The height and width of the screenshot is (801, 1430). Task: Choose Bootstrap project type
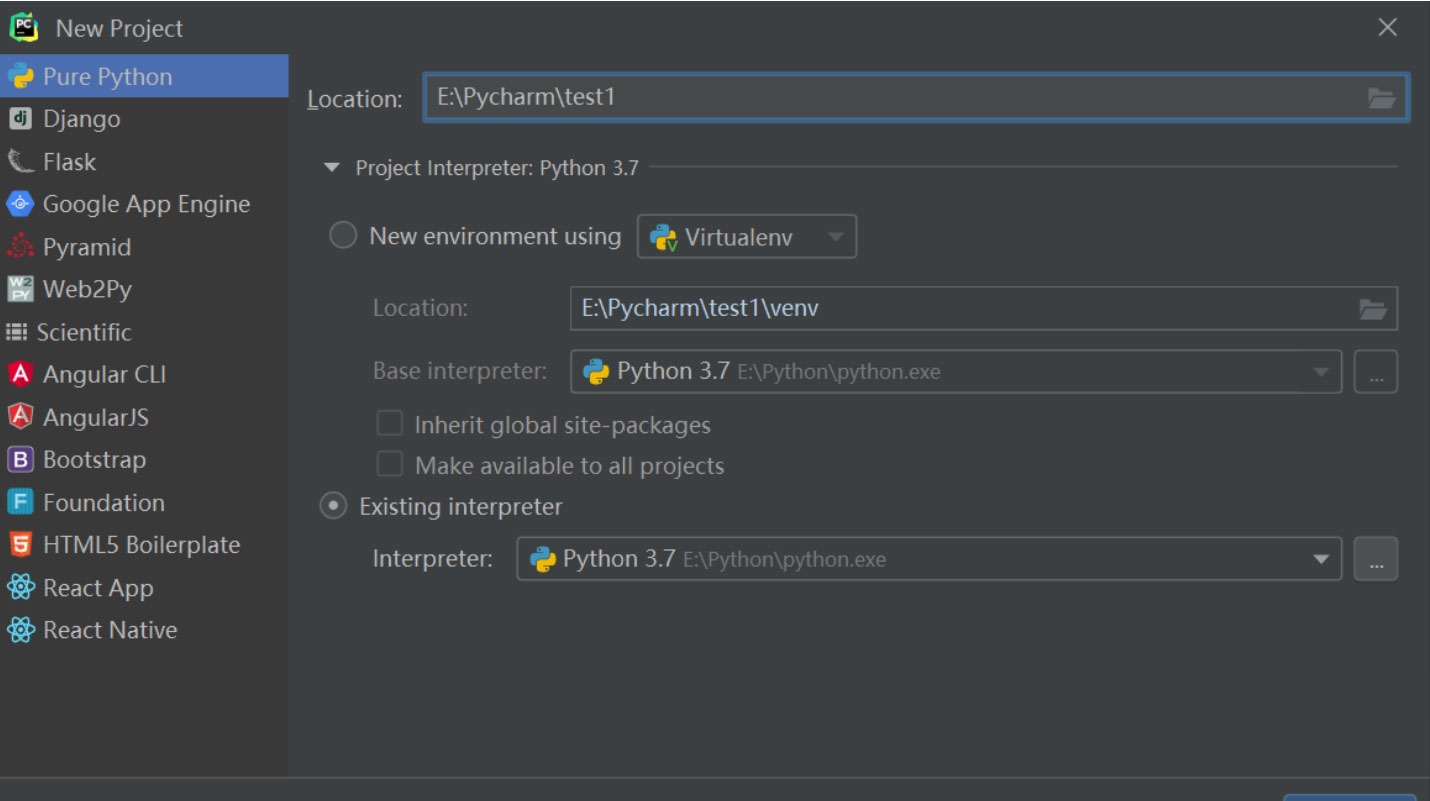pyautogui.click(x=144, y=460)
